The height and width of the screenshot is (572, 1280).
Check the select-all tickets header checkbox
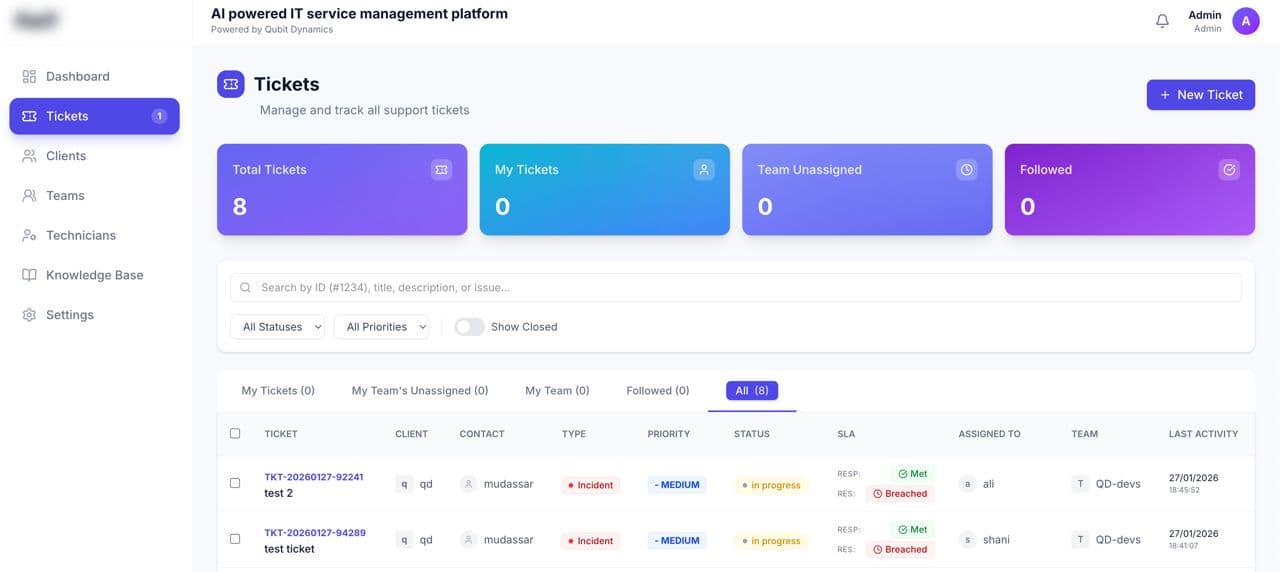[235, 434]
